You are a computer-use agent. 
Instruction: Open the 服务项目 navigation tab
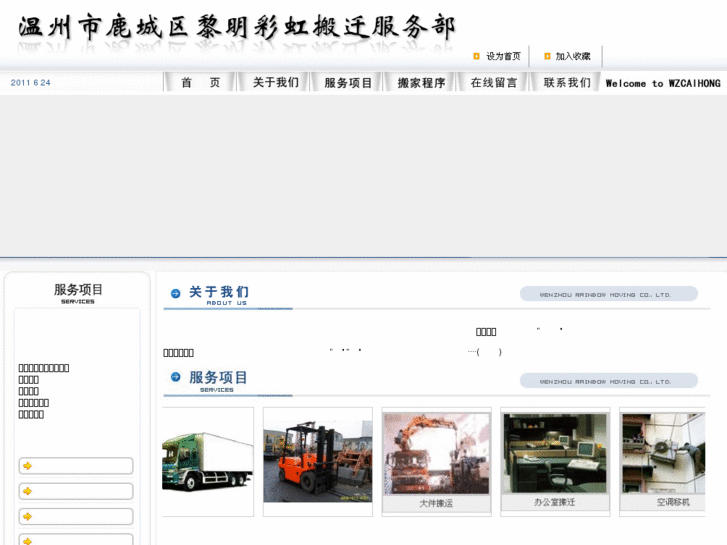tap(348, 83)
